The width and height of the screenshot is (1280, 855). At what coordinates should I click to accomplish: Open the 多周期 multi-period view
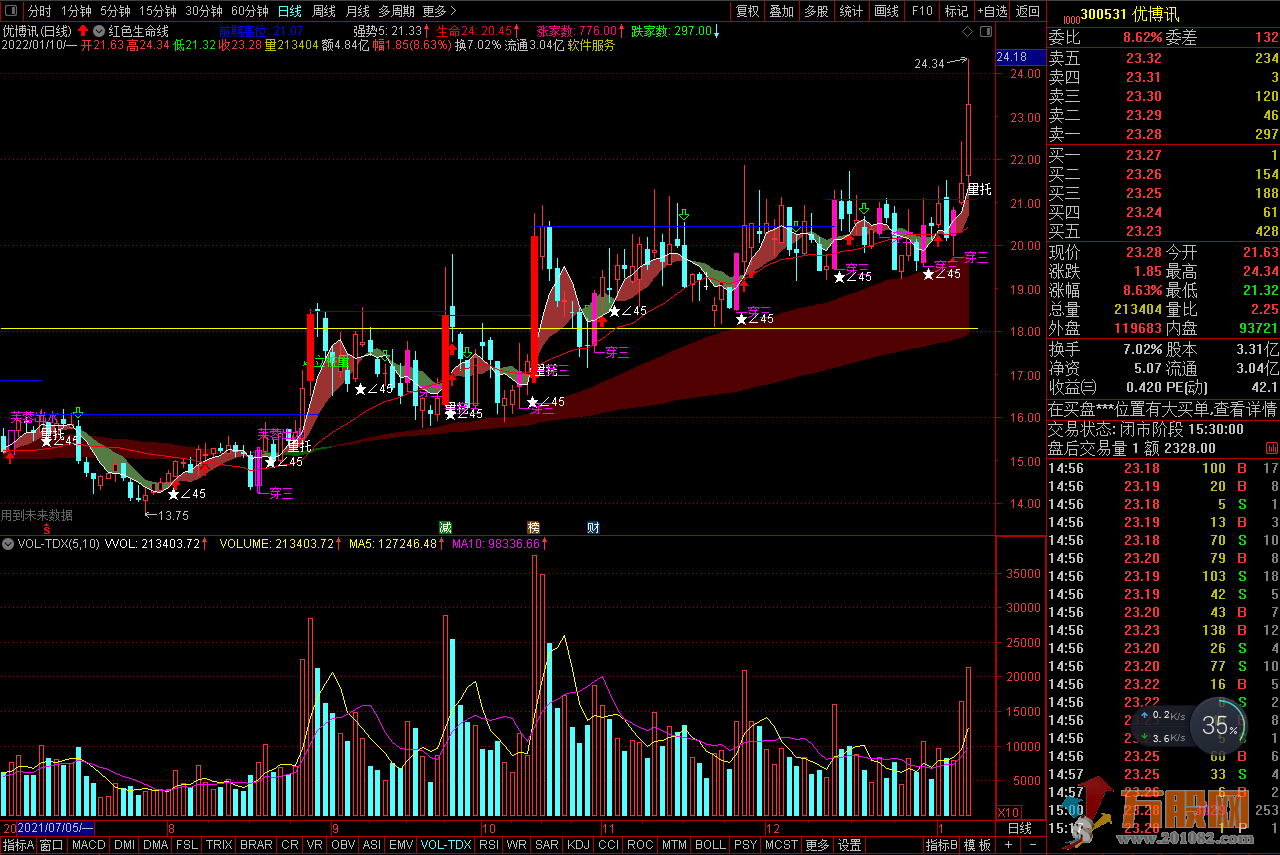pyautogui.click(x=396, y=11)
